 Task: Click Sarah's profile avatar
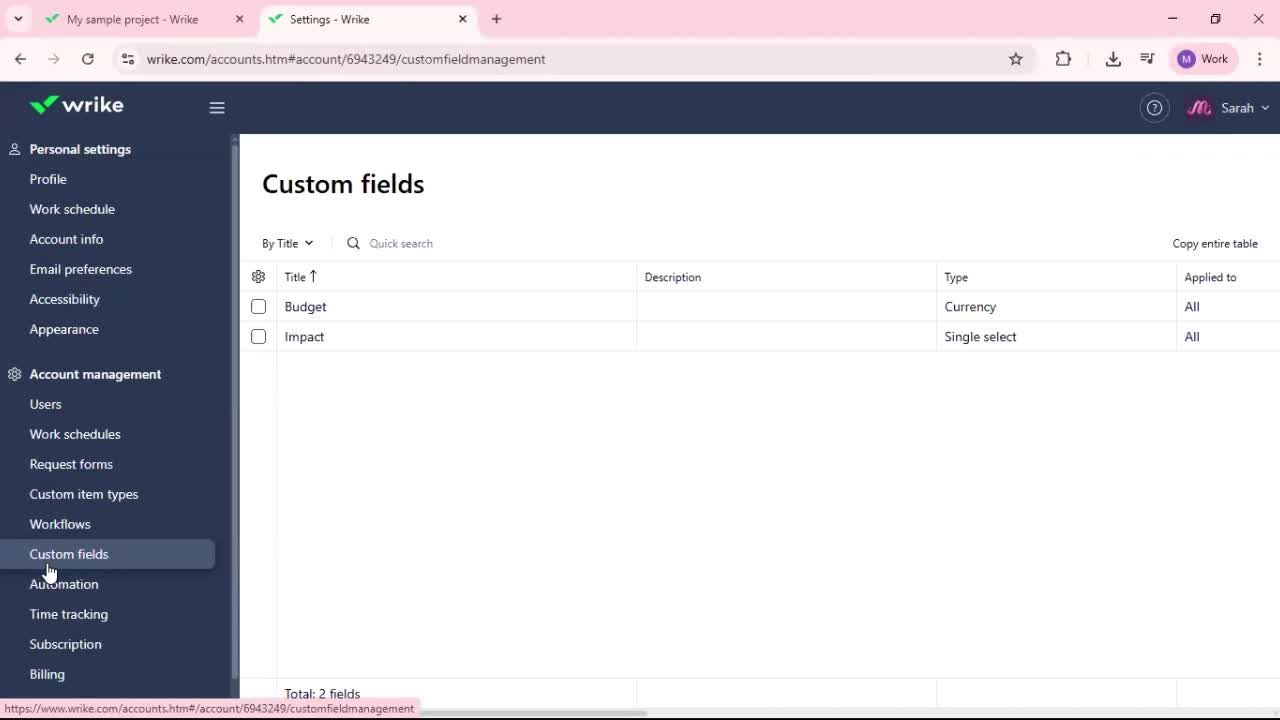click(1199, 108)
